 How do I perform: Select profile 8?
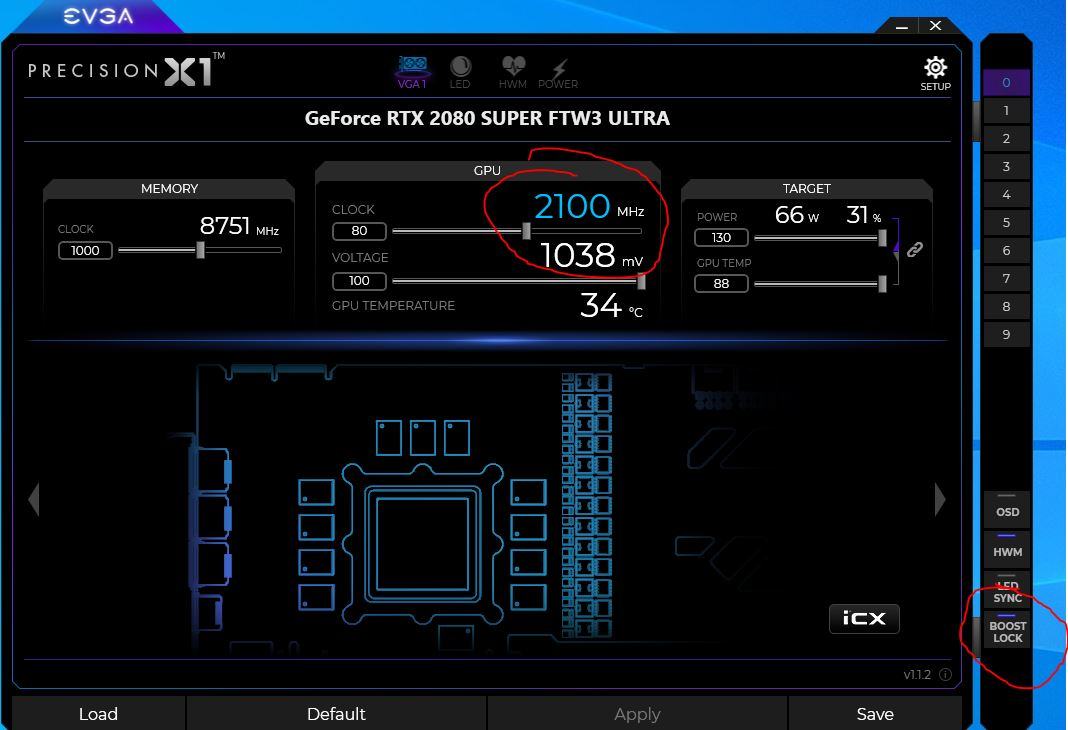(1006, 306)
